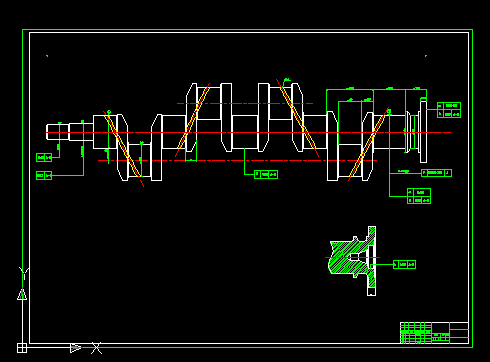
Task: Pick the tolerance frame beside the section detail
Action: point(404,265)
